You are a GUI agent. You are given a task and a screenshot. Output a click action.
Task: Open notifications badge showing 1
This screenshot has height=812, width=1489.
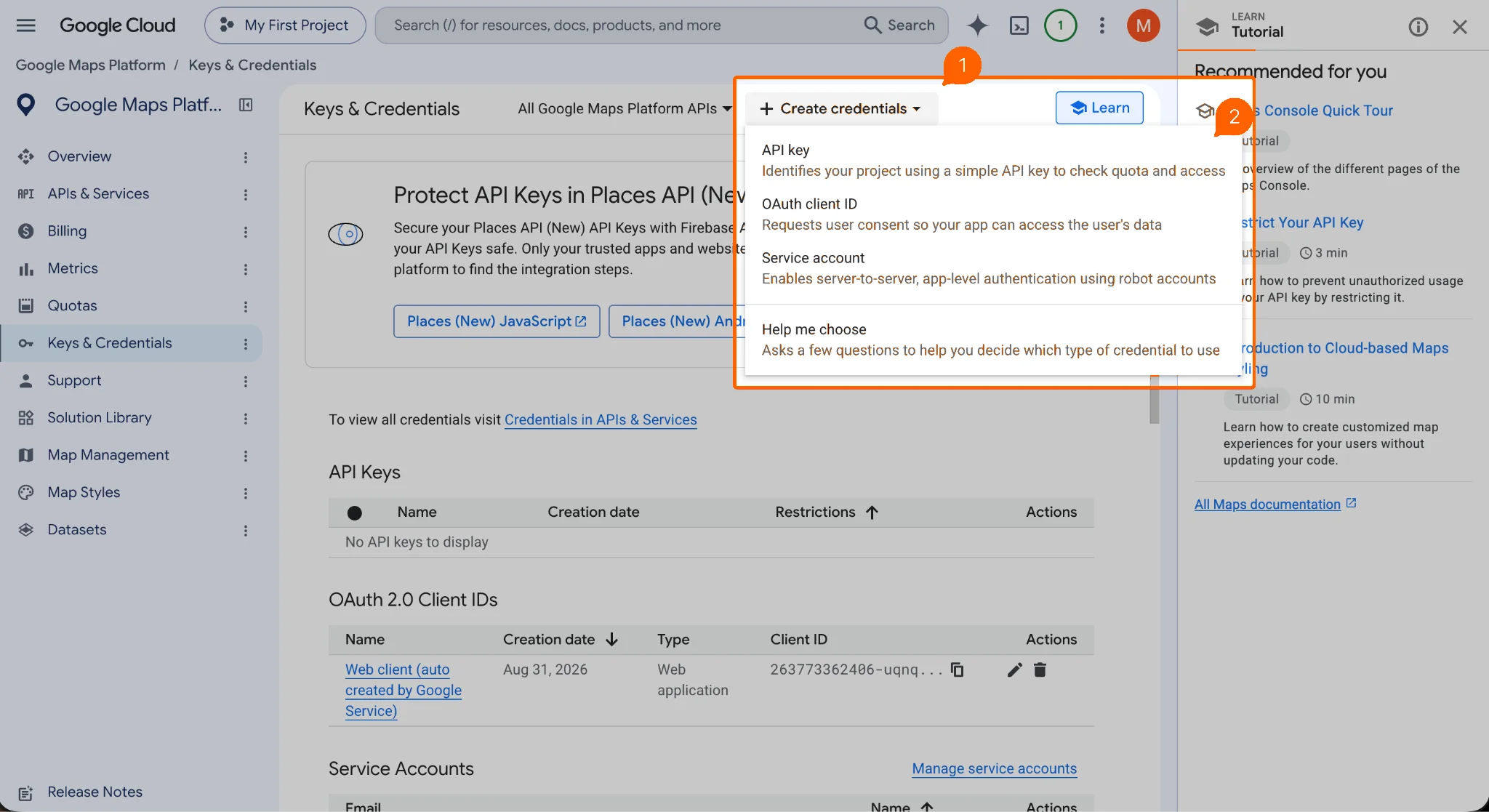pyautogui.click(x=1060, y=25)
